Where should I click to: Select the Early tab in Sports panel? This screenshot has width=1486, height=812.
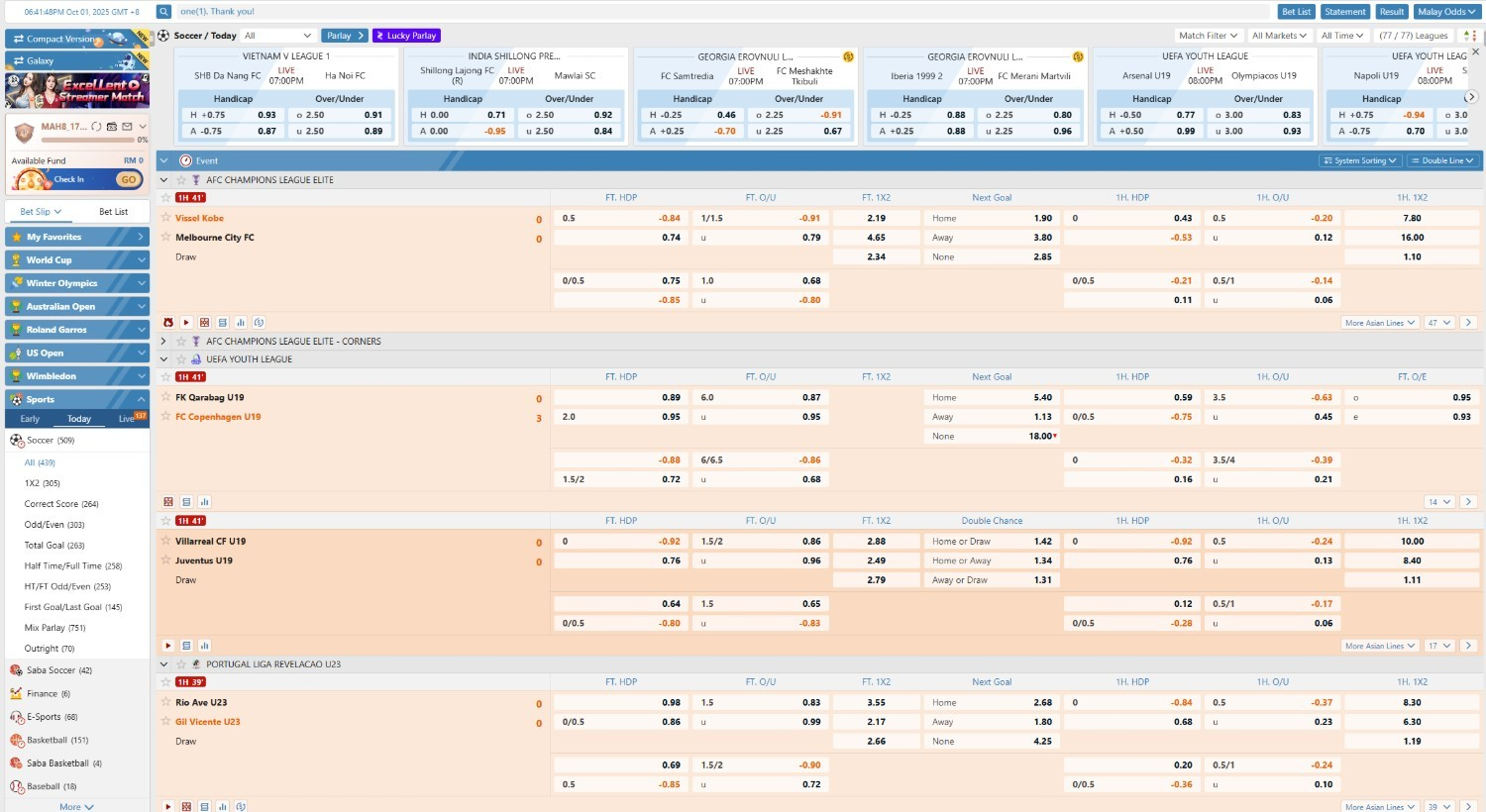tap(30, 419)
